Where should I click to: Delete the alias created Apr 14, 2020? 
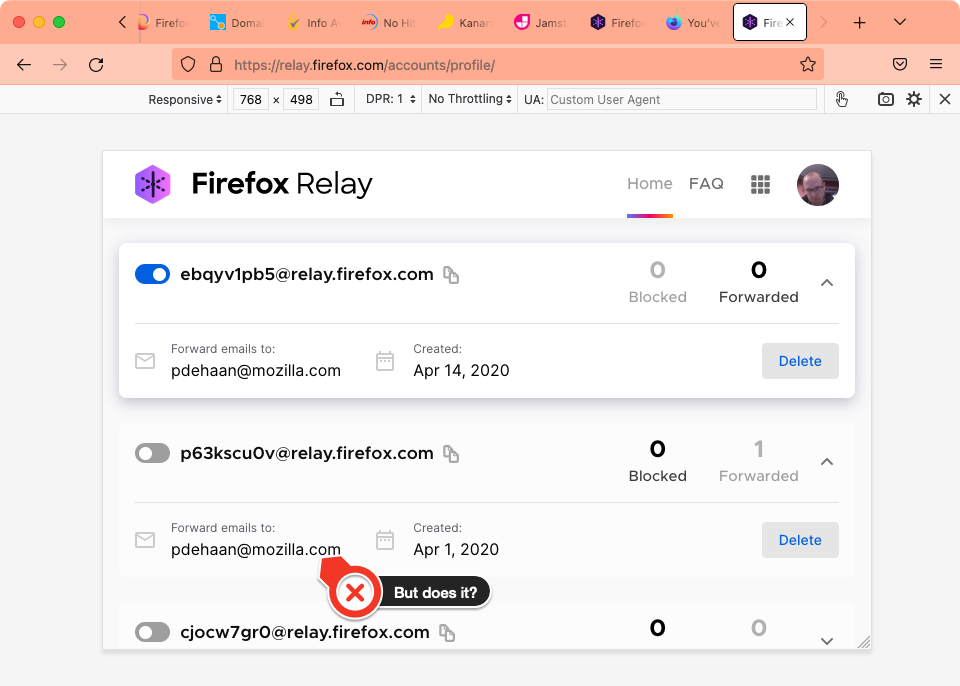click(x=800, y=360)
